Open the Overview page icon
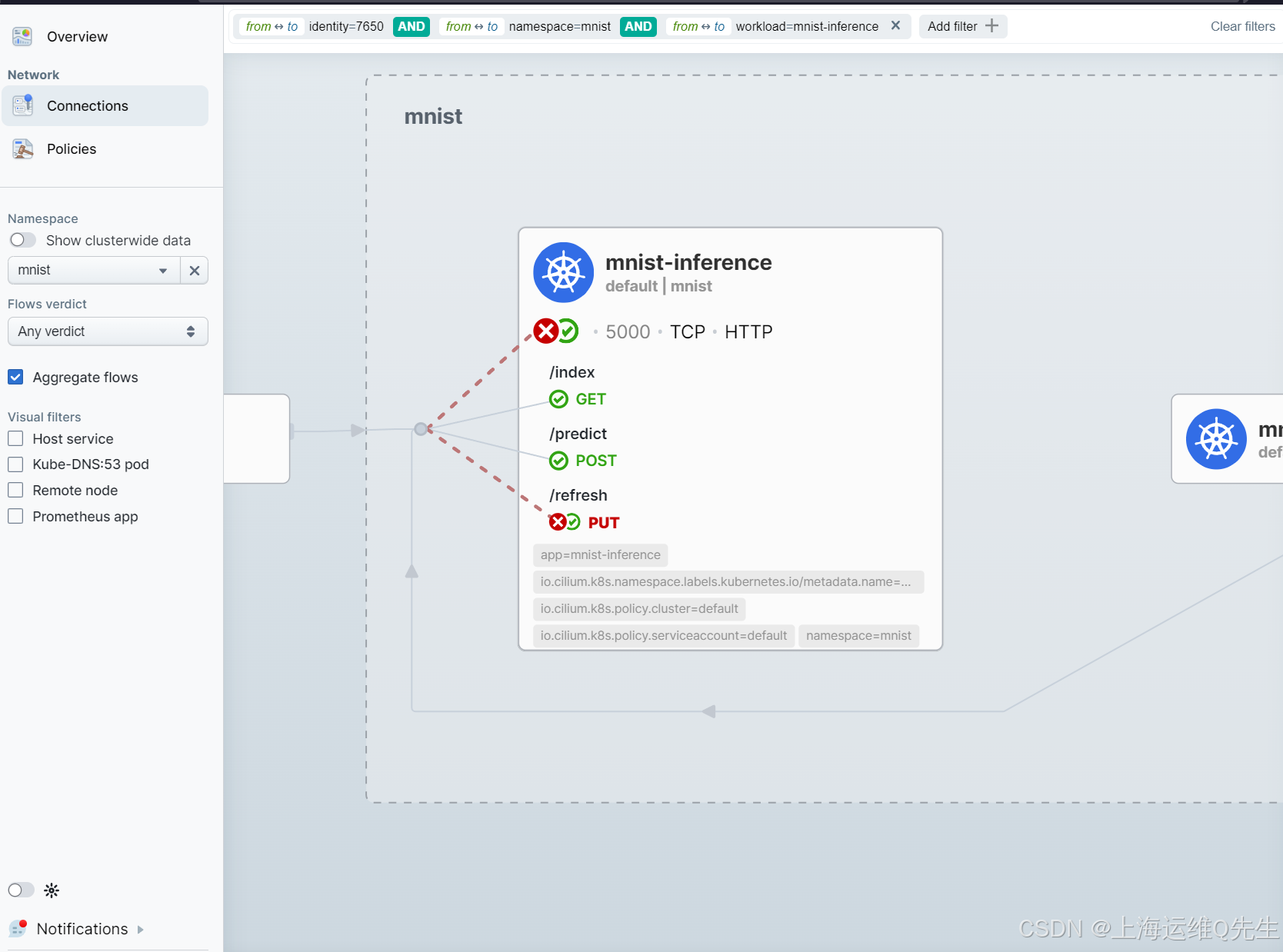 (22, 36)
